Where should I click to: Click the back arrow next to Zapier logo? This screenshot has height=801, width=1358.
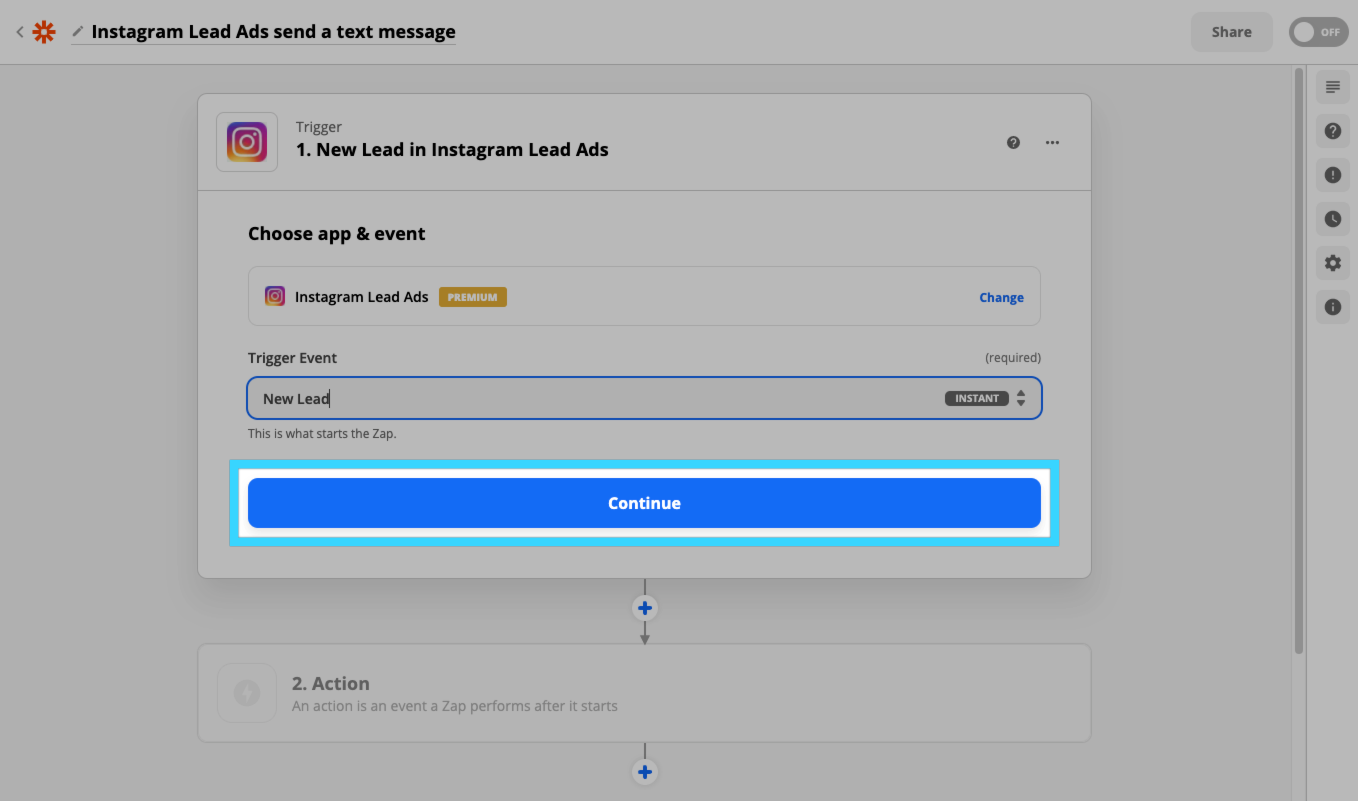pos(19,32)
